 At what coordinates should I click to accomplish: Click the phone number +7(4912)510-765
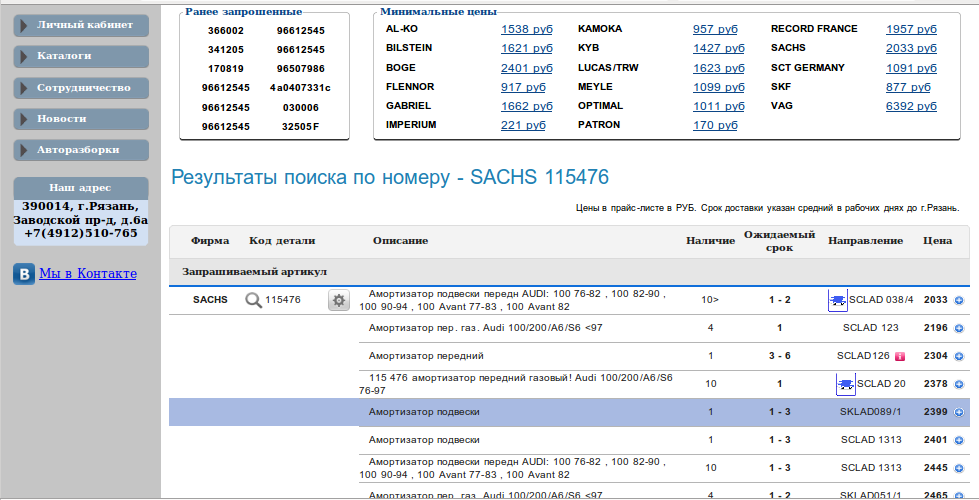pyautogui.click(x=81, y=233)
